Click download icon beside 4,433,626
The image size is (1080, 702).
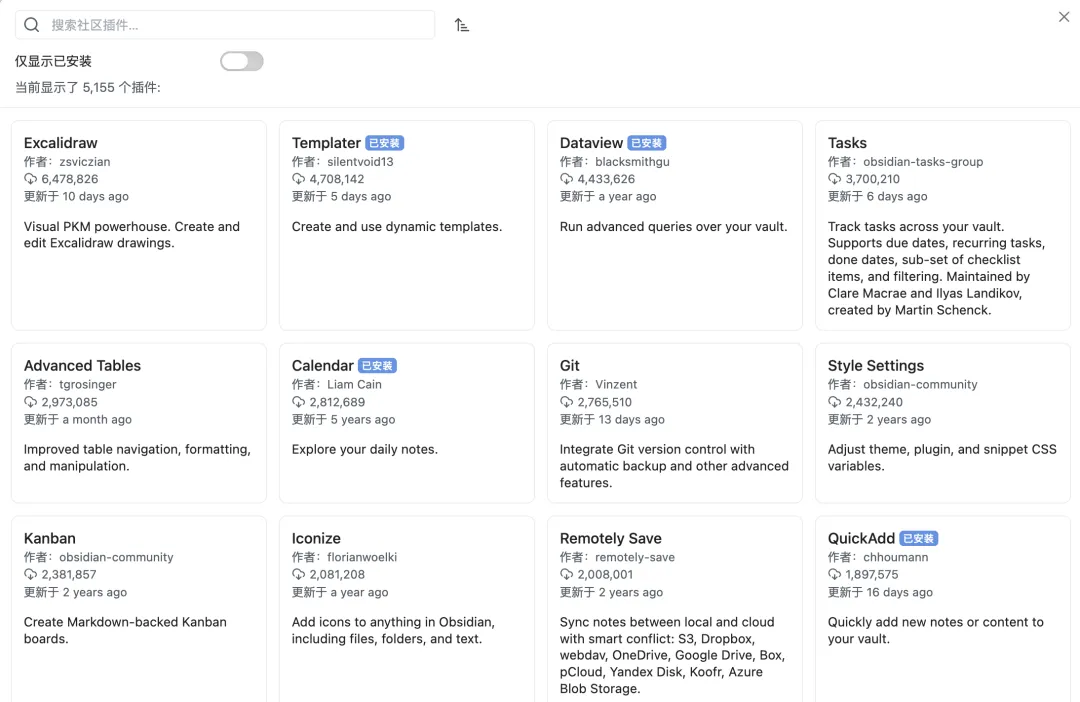tap(566, 179)
